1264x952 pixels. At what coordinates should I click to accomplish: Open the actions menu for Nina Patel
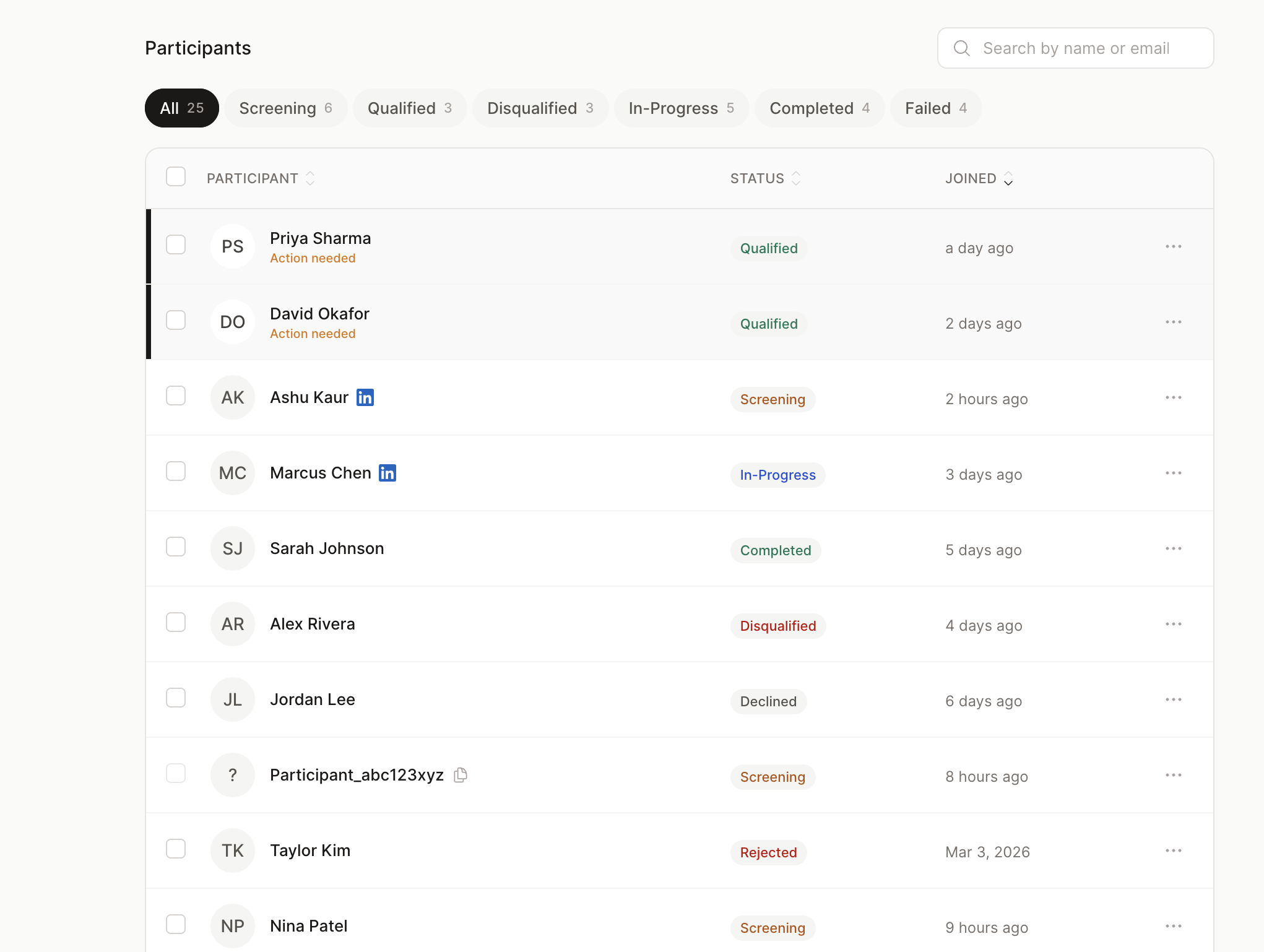coord(1174,925)
